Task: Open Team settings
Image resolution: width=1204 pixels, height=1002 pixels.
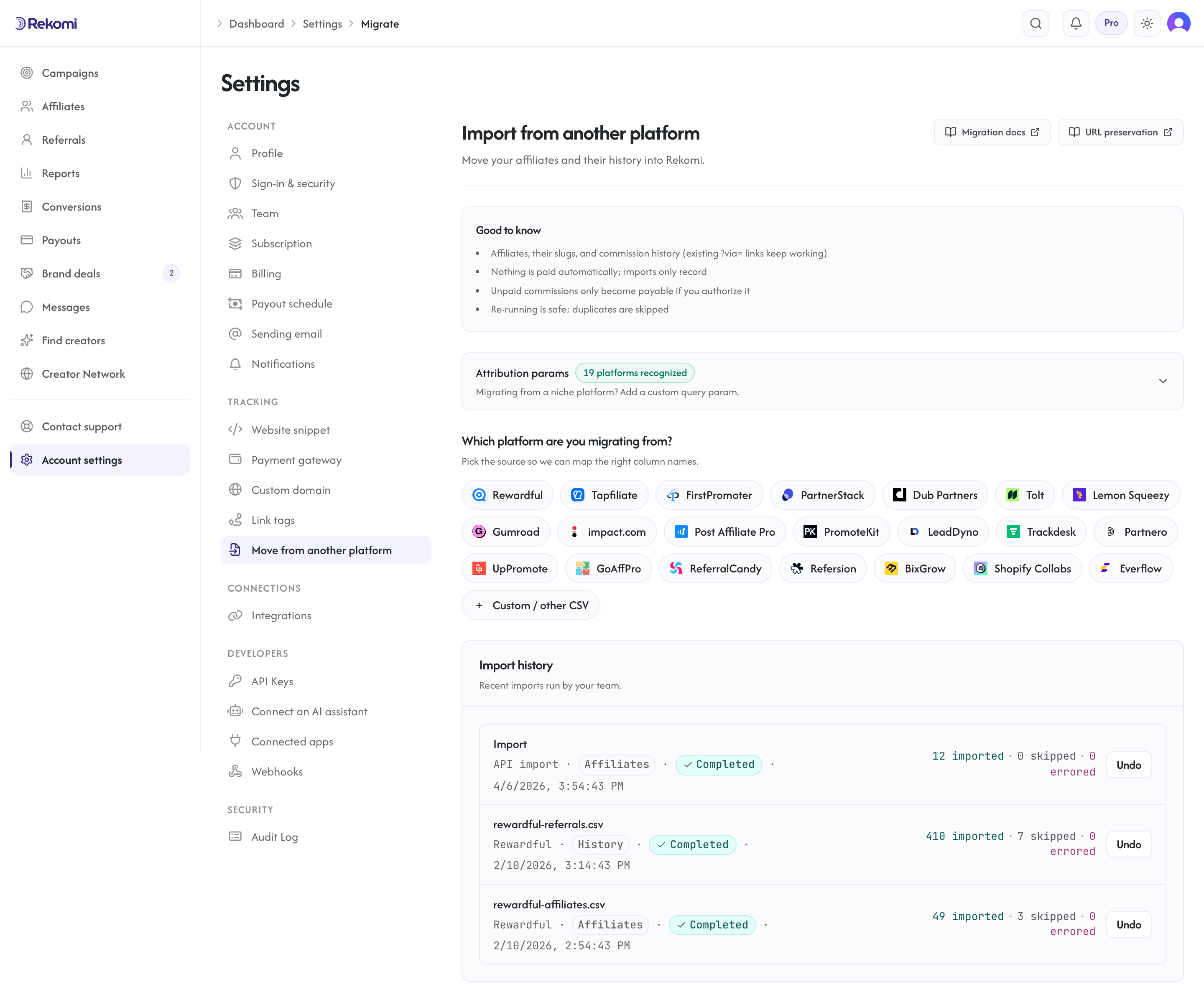Action: coord(326,214)
